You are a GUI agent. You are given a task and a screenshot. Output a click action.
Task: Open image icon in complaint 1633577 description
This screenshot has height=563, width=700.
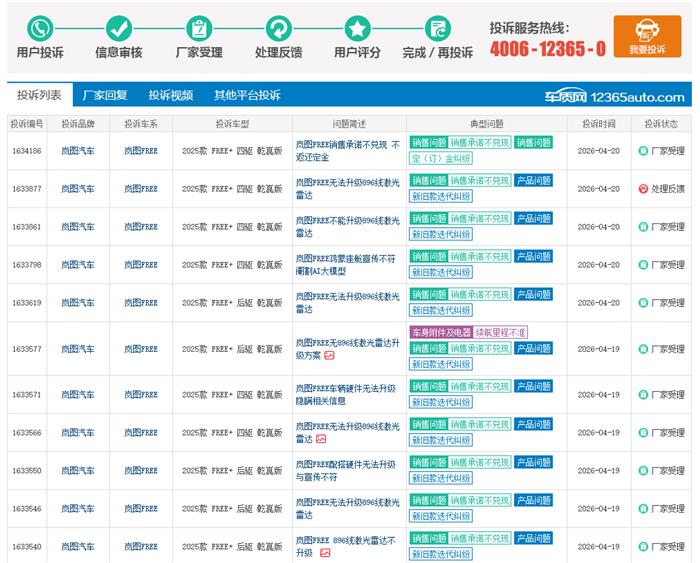click(329, 355)
